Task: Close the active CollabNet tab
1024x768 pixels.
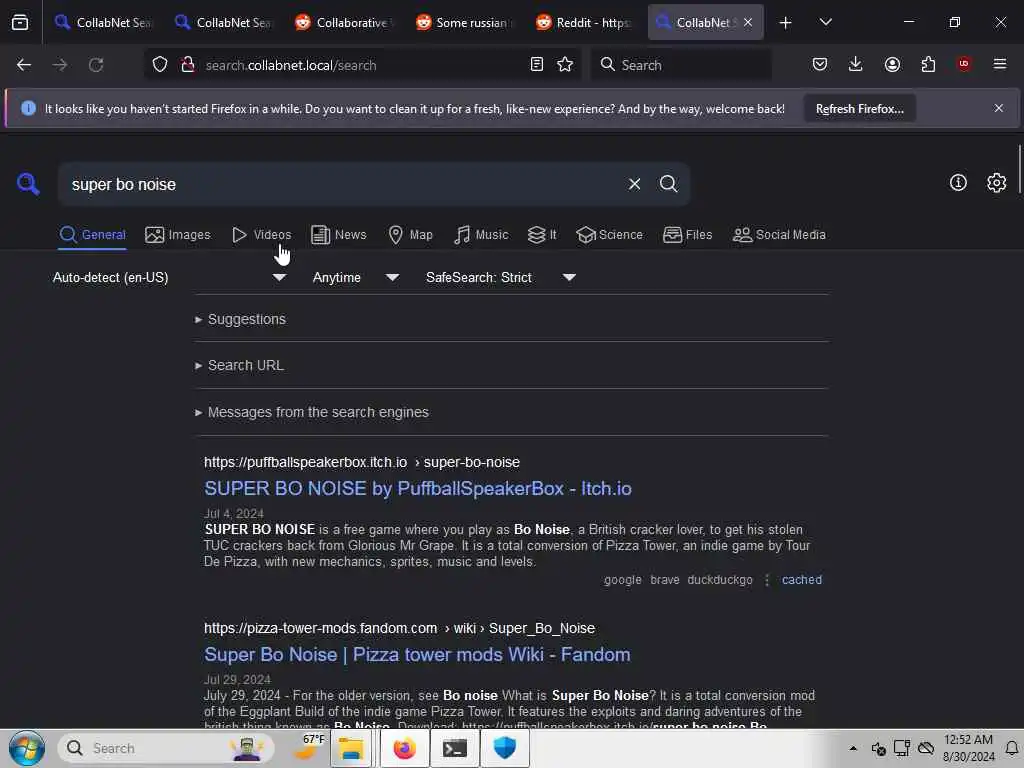Action: pyautogui.click(x=748, y=22)
